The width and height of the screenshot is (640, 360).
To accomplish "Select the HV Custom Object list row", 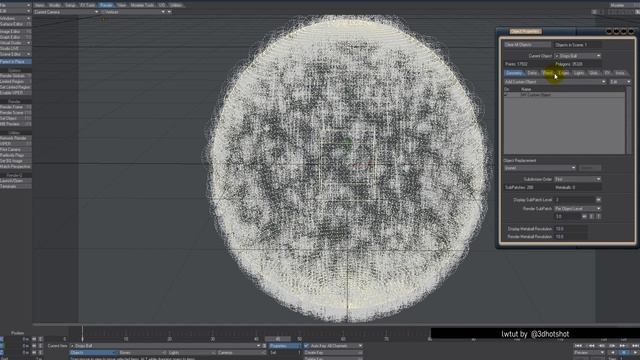I will (564, 95).
